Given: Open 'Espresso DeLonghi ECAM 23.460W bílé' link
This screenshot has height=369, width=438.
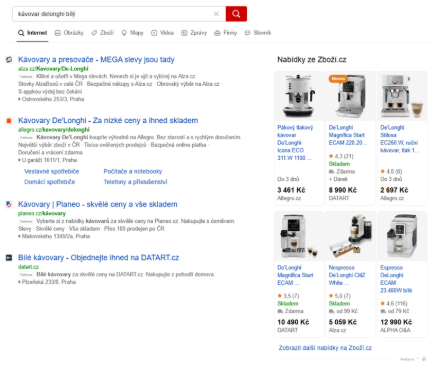Looking at the screenshot, I should [x=396, y=279].
